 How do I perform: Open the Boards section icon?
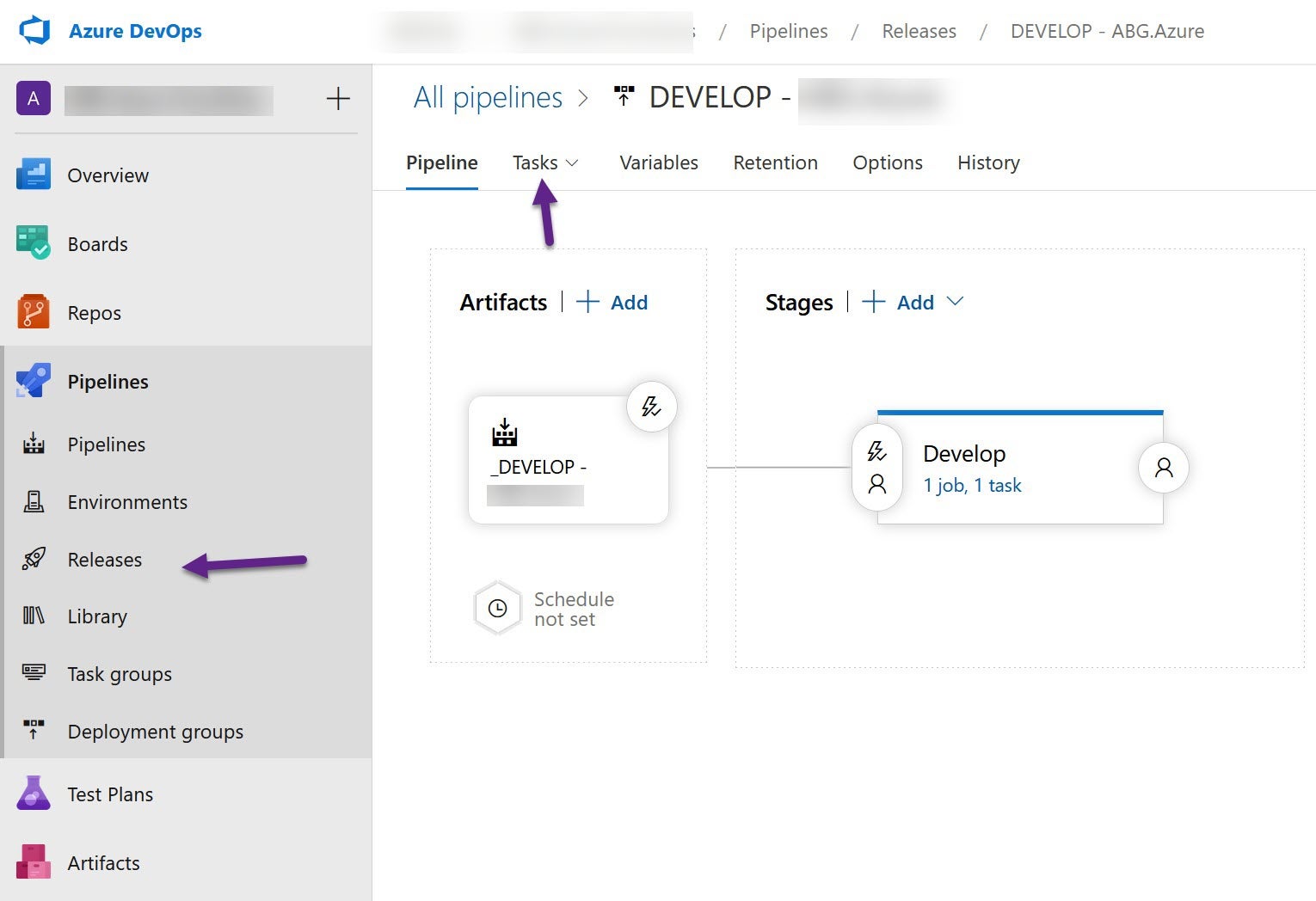(x=34, y=243)
